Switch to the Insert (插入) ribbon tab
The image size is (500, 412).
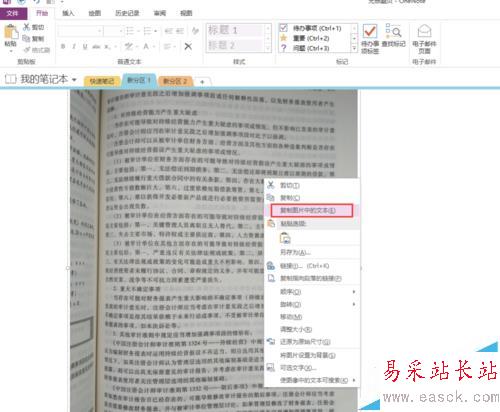click(68, 13)
